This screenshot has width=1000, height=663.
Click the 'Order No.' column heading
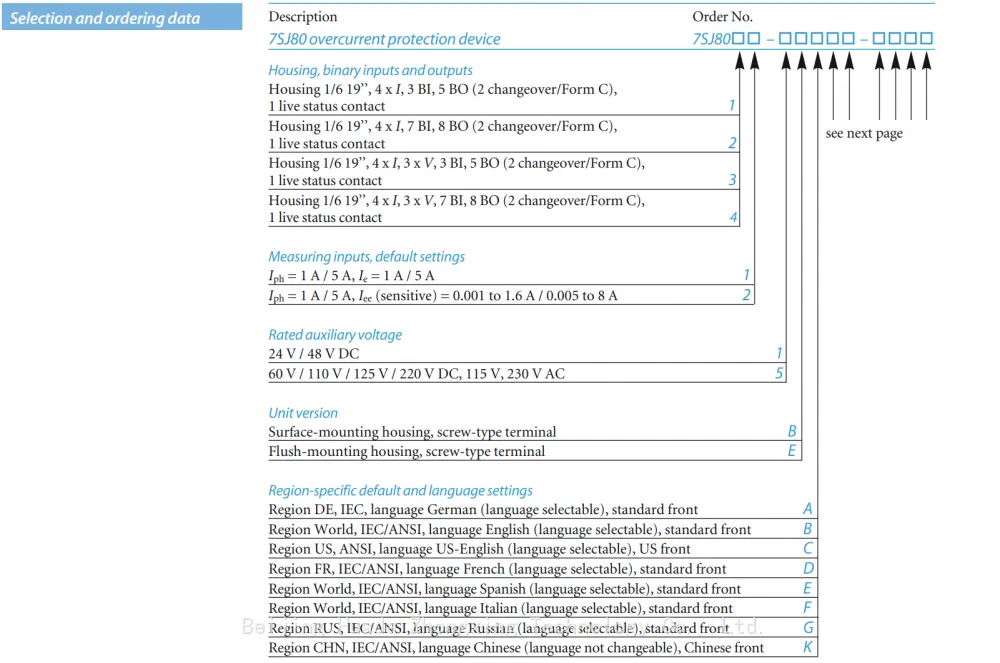723,17
